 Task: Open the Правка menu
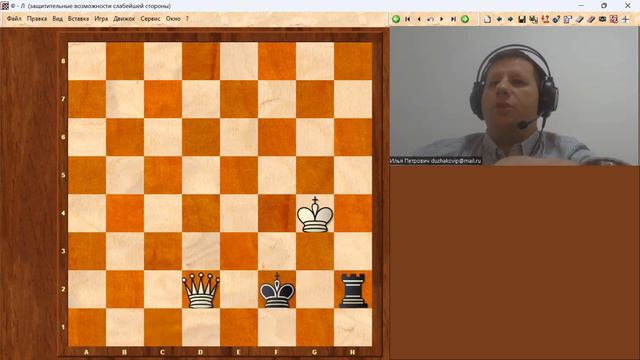pos(37,19)
